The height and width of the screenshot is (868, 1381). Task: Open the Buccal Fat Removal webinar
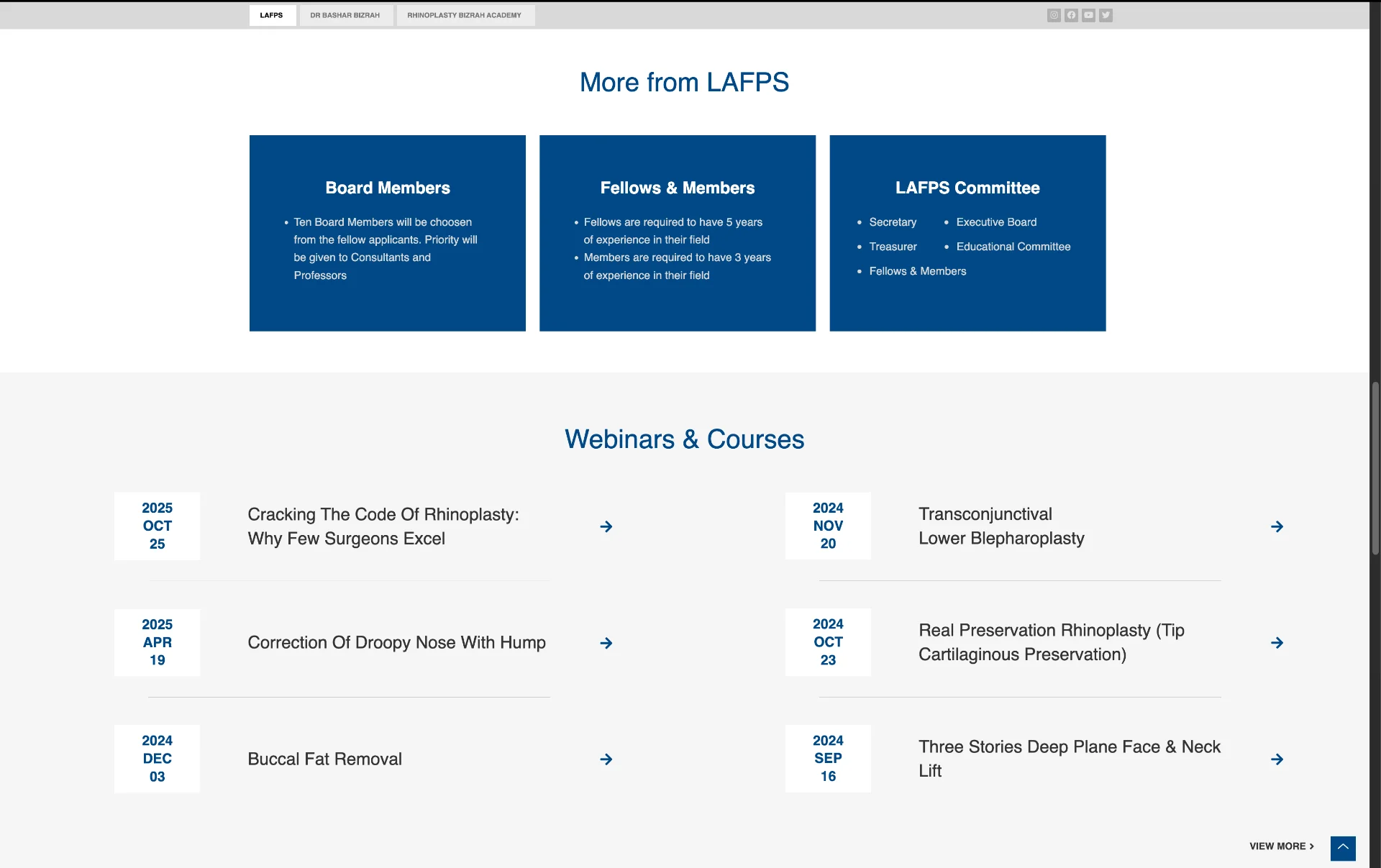pos(325,759)
